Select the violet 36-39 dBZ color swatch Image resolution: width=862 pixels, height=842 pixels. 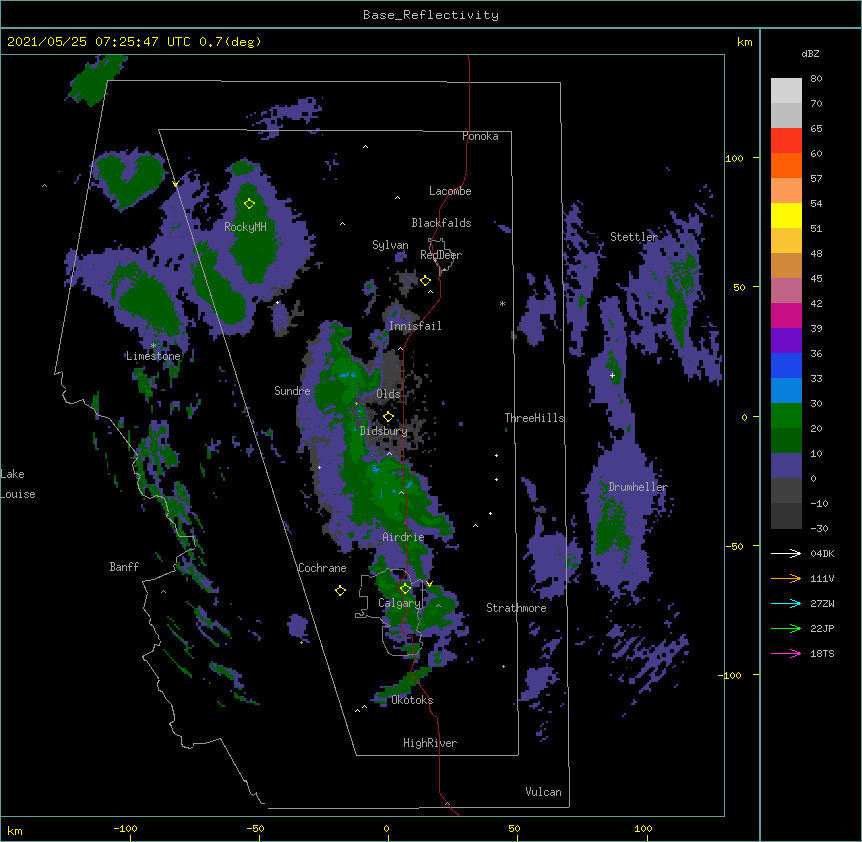click(786, 341)
